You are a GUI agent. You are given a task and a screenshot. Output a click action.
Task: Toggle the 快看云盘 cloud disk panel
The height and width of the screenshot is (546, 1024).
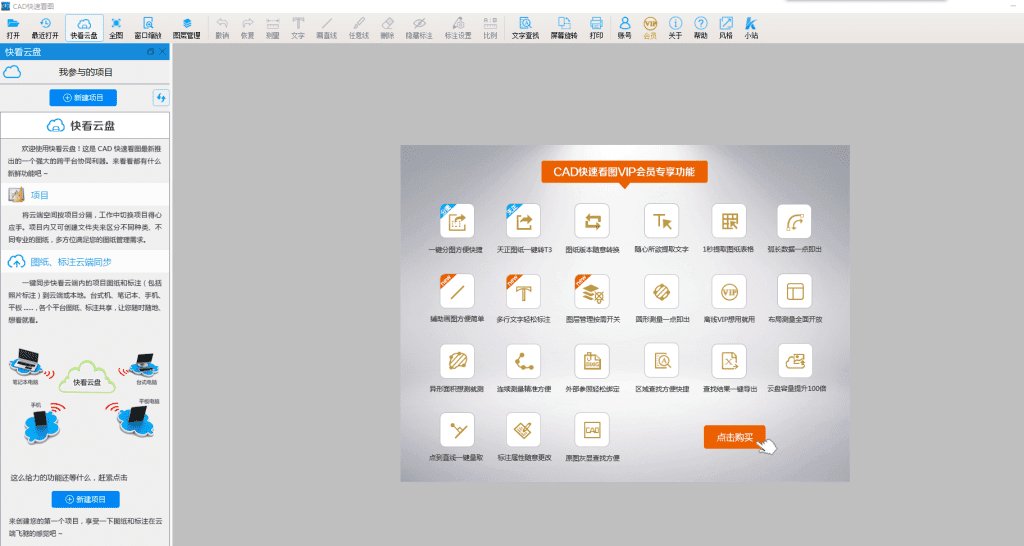tap(84, 24)
